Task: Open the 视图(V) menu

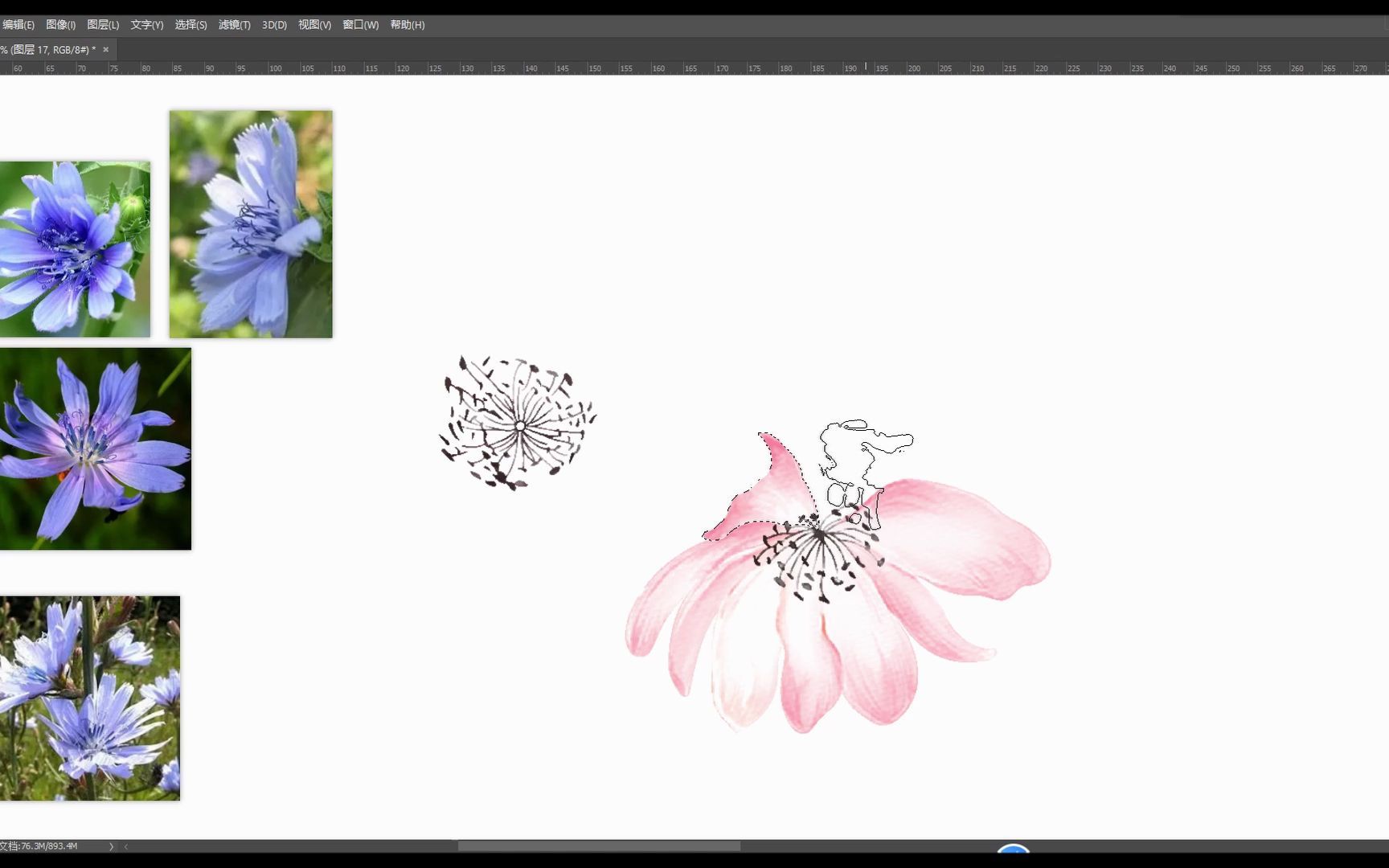Action: coord(314,25)
